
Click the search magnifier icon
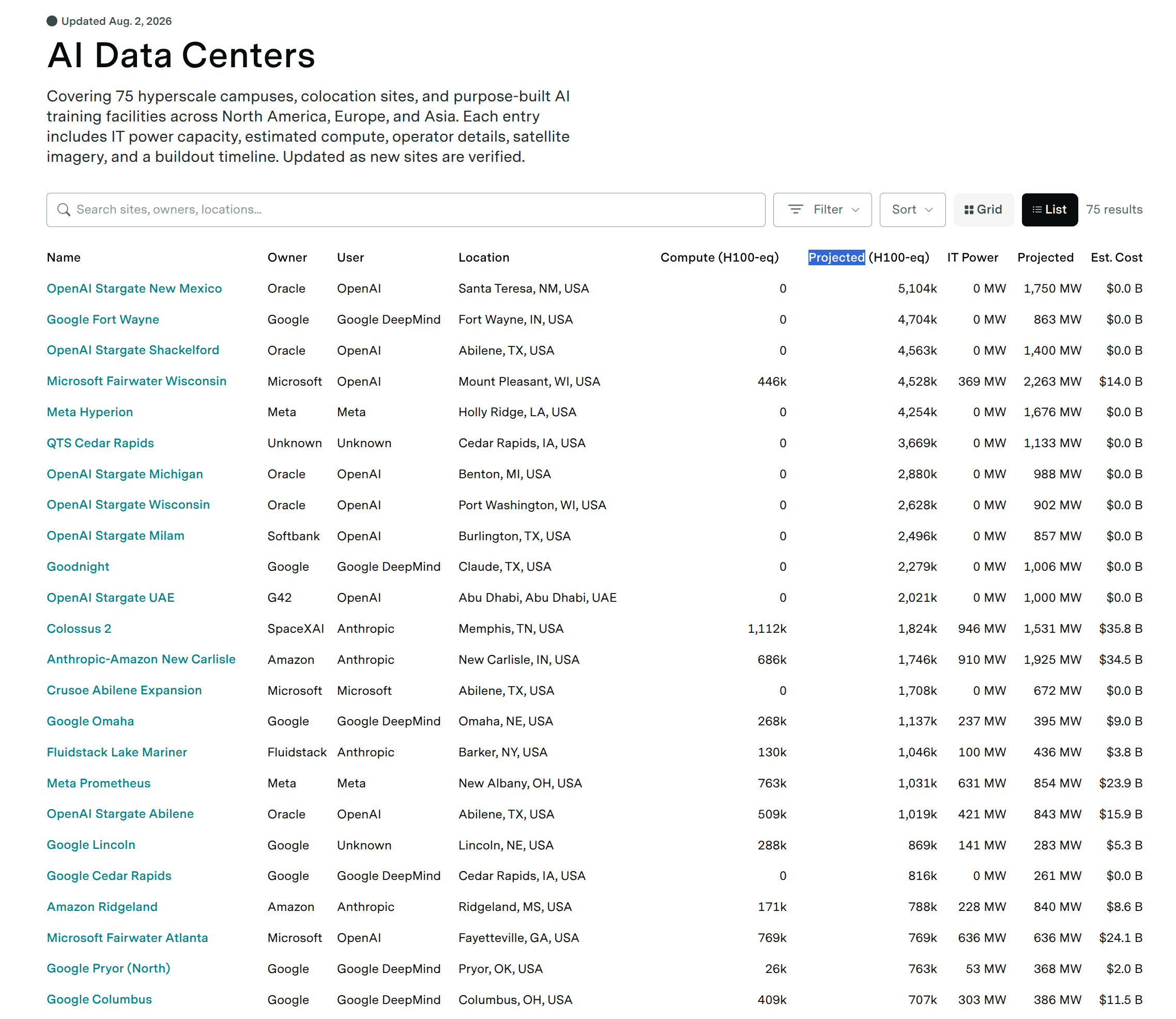[64, 210]
